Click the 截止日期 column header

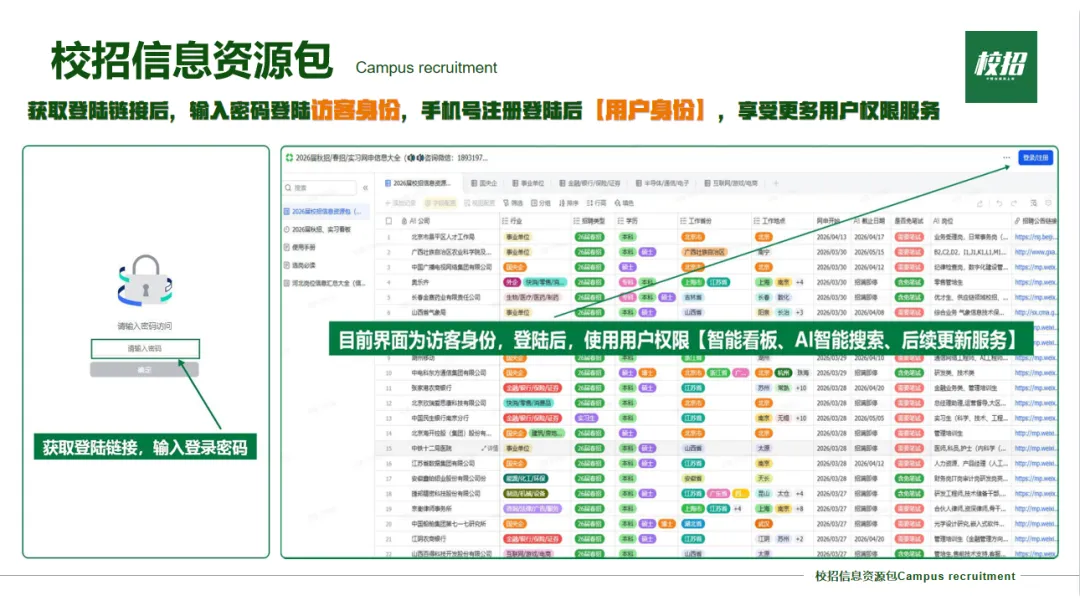[x=870, y=221]
